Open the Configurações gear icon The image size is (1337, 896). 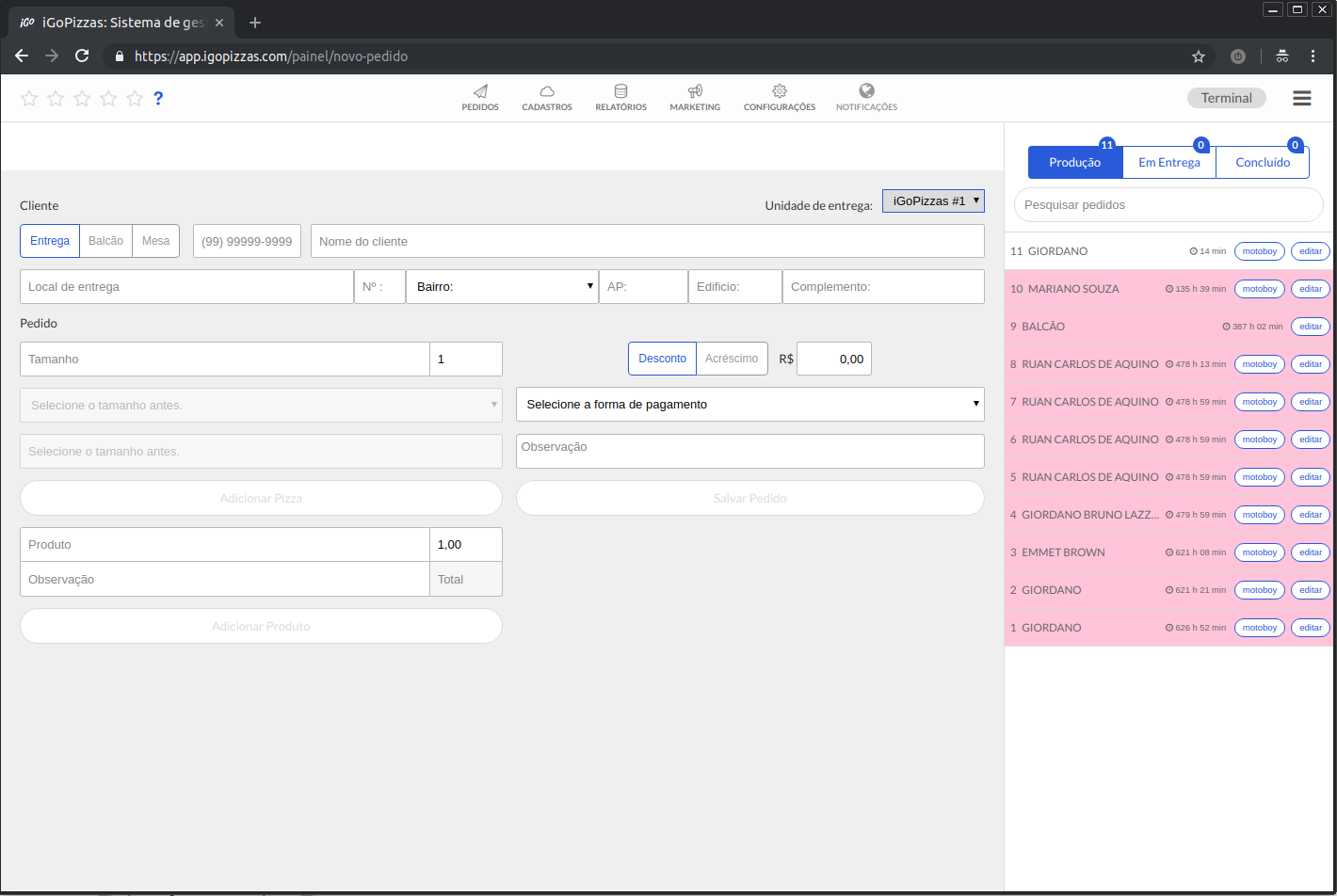click(x=779, y=92)
